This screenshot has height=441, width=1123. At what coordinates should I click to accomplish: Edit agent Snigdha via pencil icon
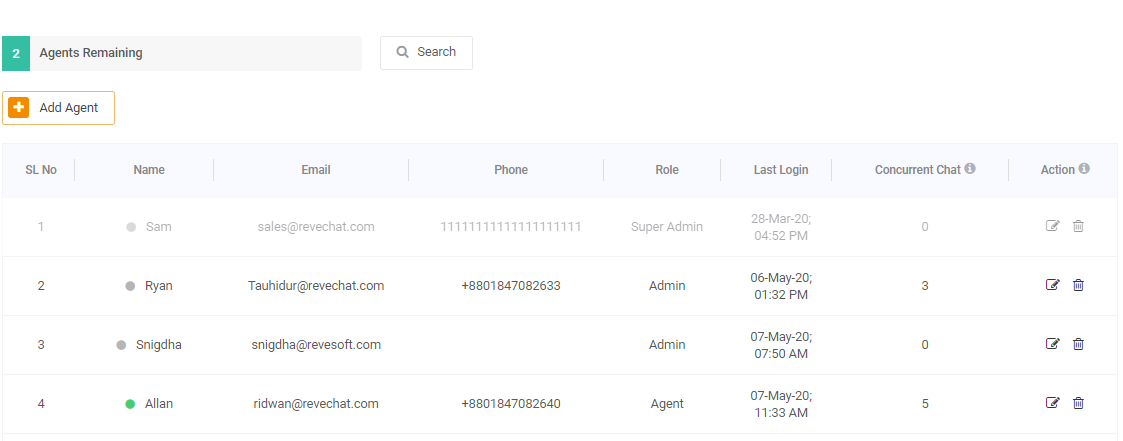pyautogui.click(x=1052, y=344)
